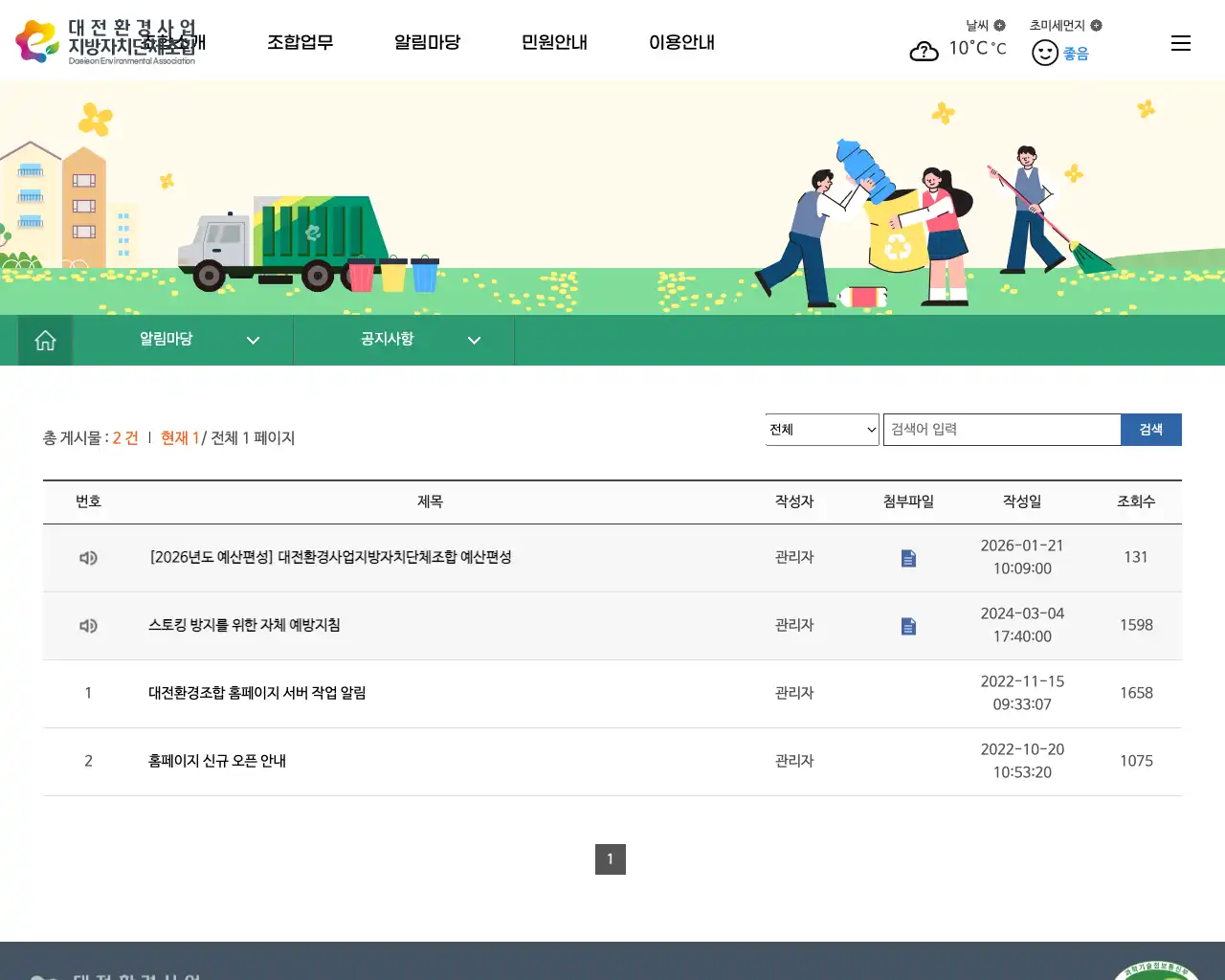Click the home icon in the breadcrumb bar

pyautogui.click(x=44, y=340)
